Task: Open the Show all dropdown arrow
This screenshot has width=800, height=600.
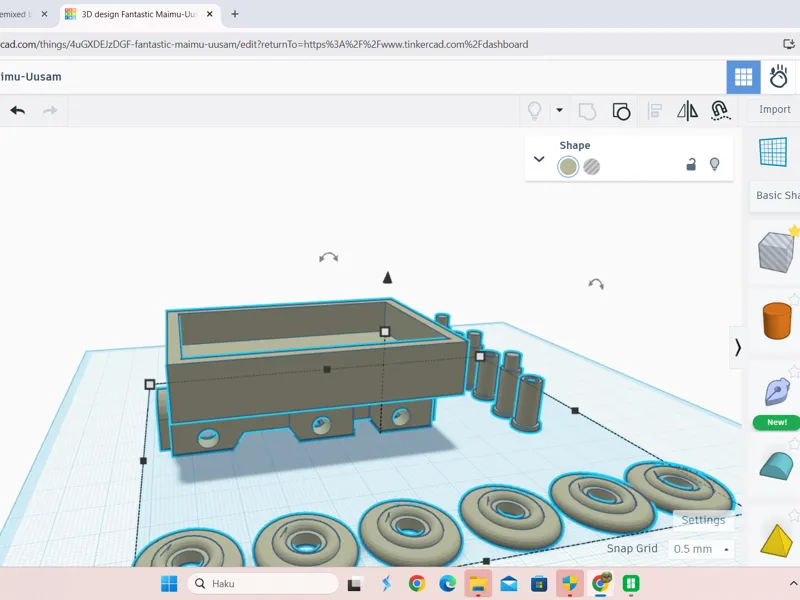Action: coord(559,110)
